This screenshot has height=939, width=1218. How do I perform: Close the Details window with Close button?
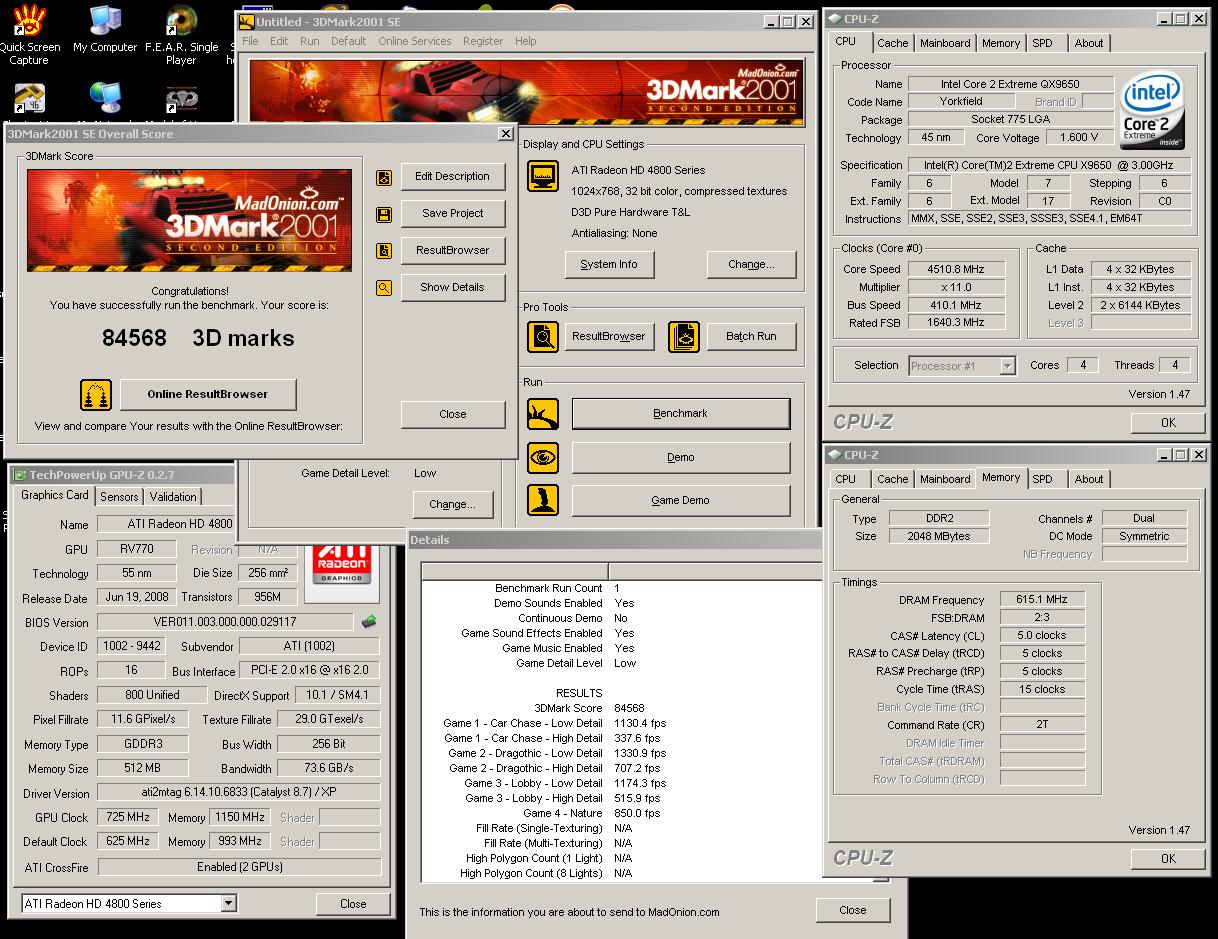click(853, 910)
